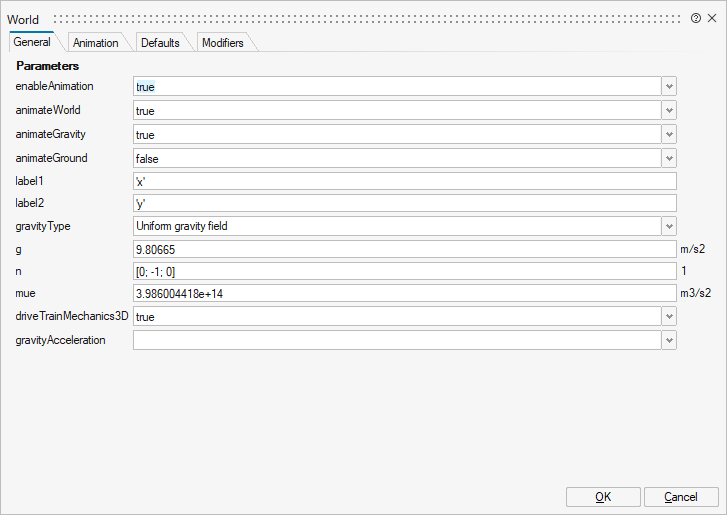Open the animateGround dropdown arrow
The height and width of the screenshot is (515, 727).
point(669,158)
